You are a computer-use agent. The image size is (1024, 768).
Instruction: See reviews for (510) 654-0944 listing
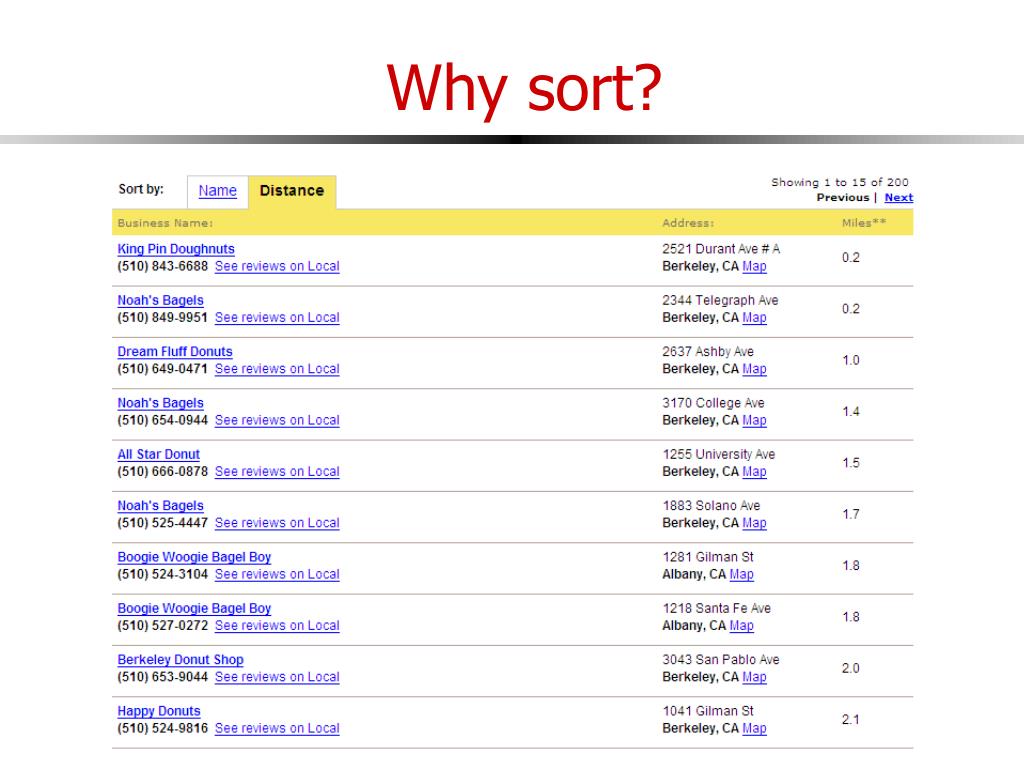click(277, 421)
